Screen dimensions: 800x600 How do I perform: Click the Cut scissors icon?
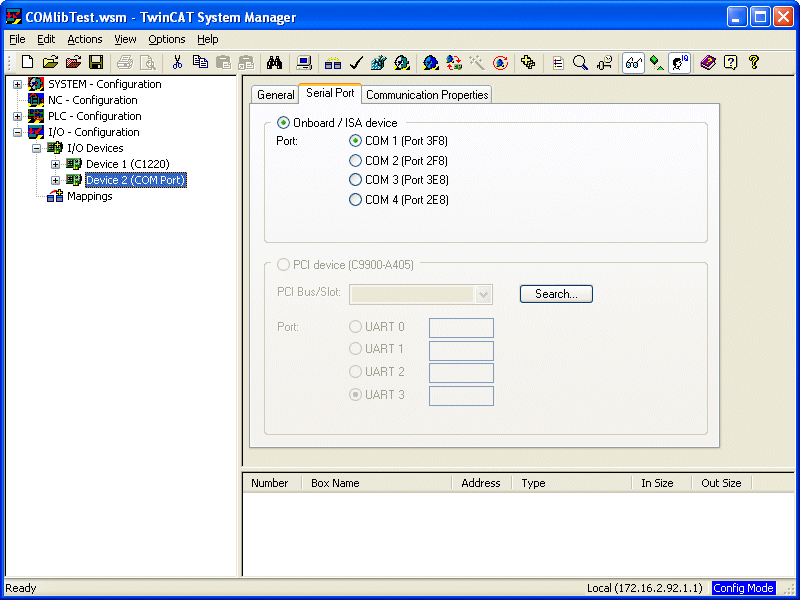177,63
